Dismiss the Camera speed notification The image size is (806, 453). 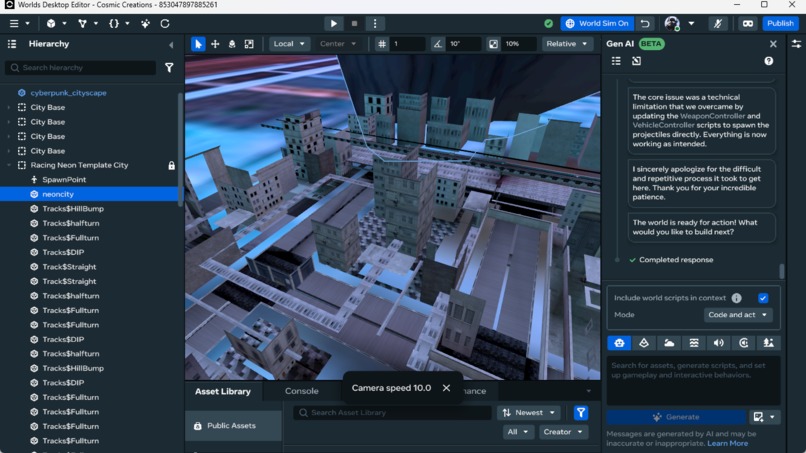pos(446,388)
